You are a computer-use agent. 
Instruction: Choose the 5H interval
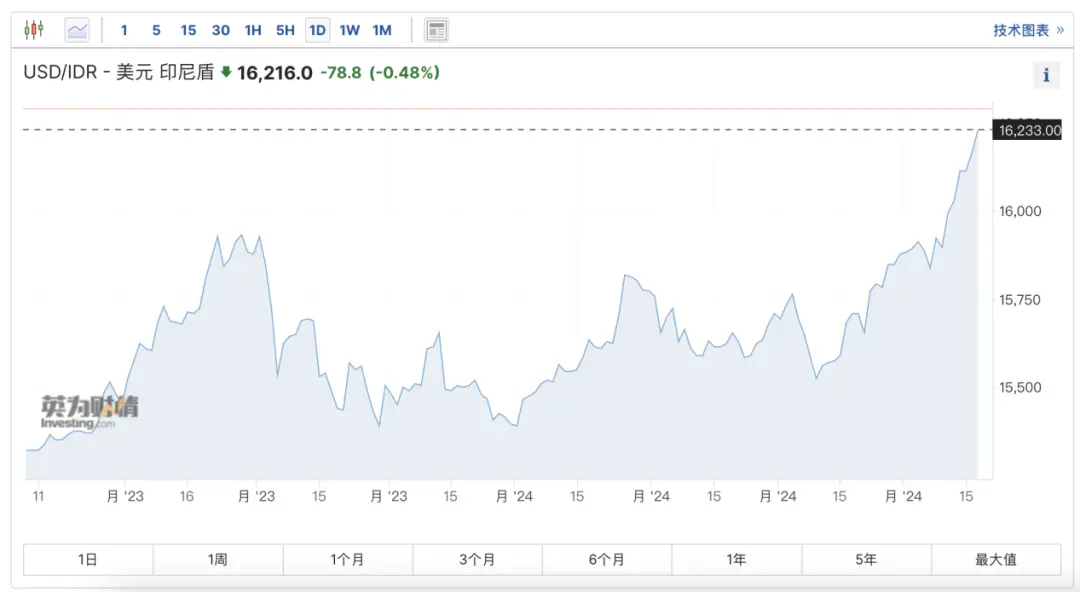tap(285, 30)
